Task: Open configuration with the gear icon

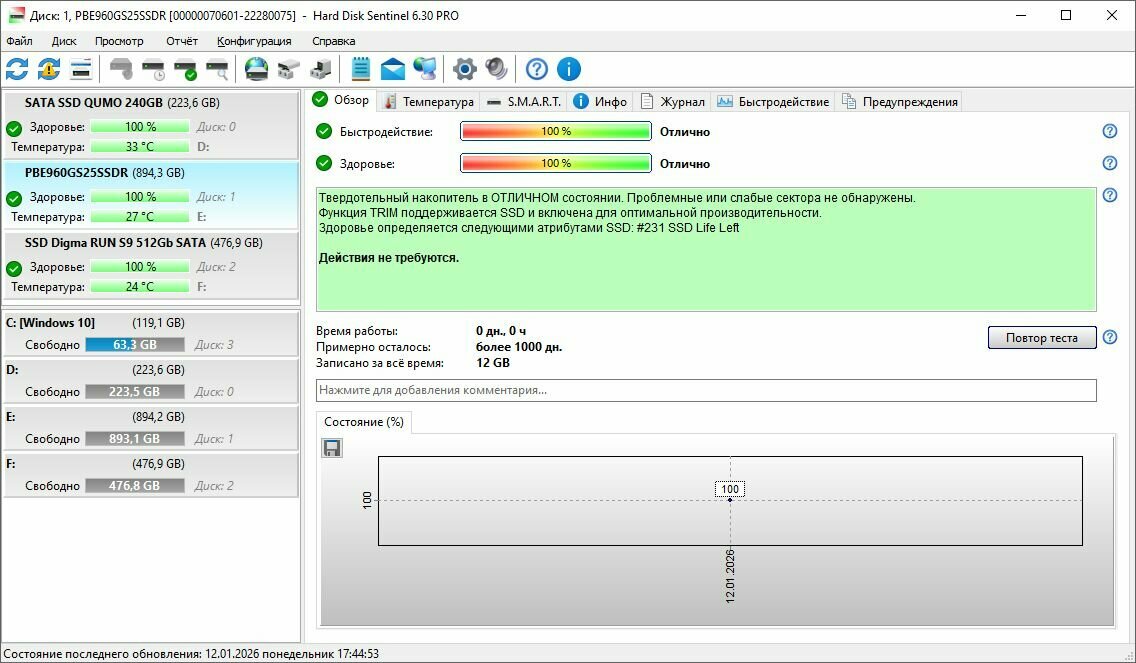Action: [464, 70]
